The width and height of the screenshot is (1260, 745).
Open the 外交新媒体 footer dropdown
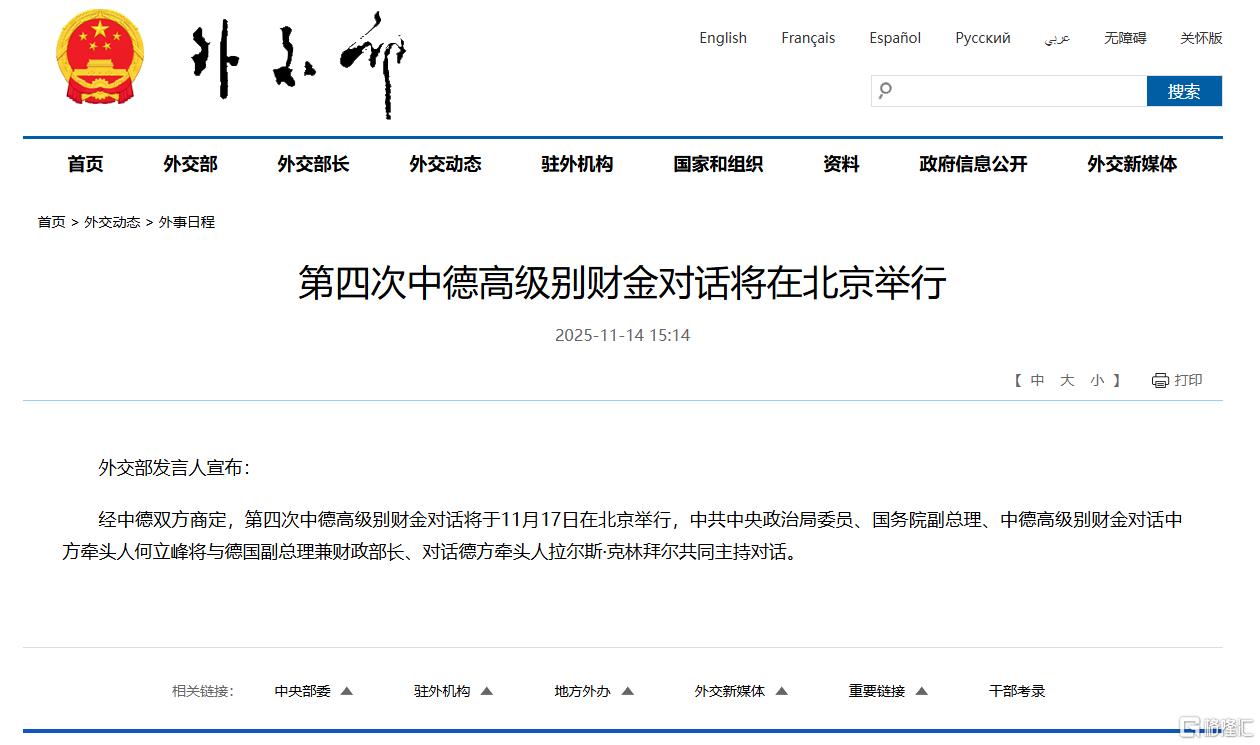(741, 691)
